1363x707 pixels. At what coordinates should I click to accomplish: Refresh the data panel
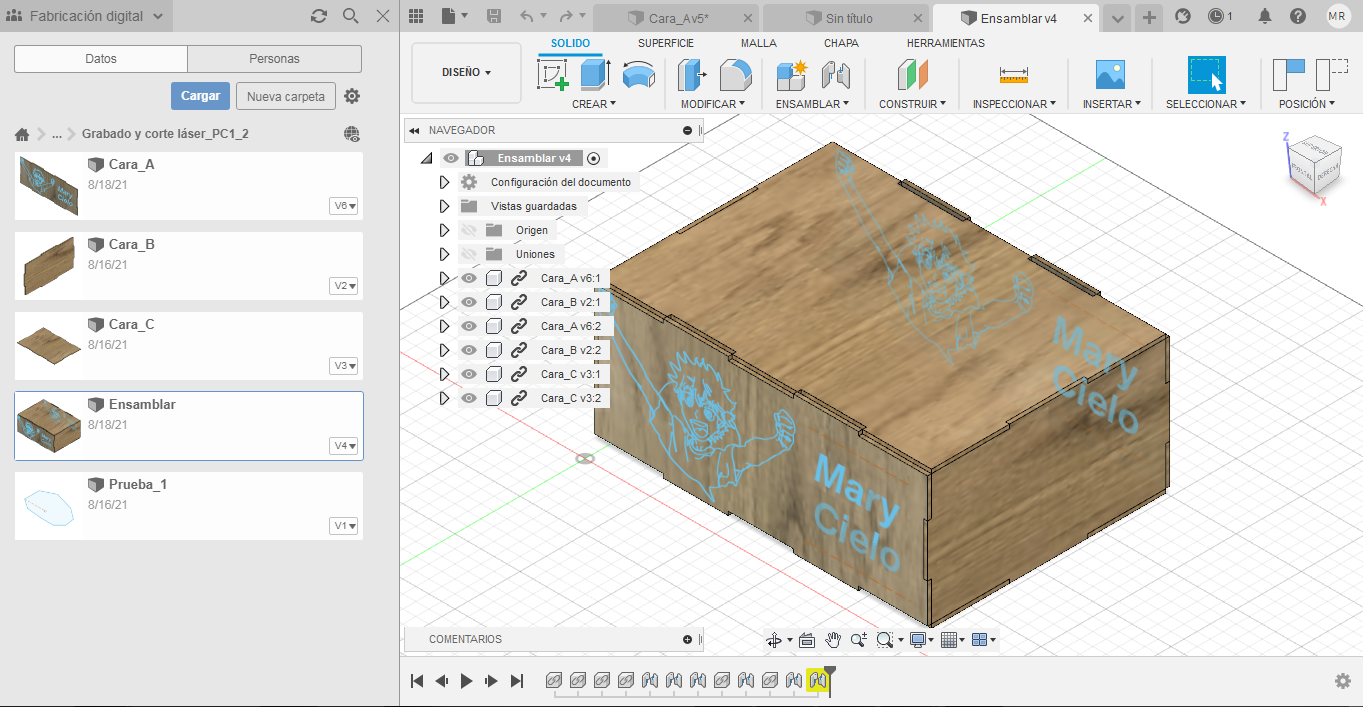(319, 16)
